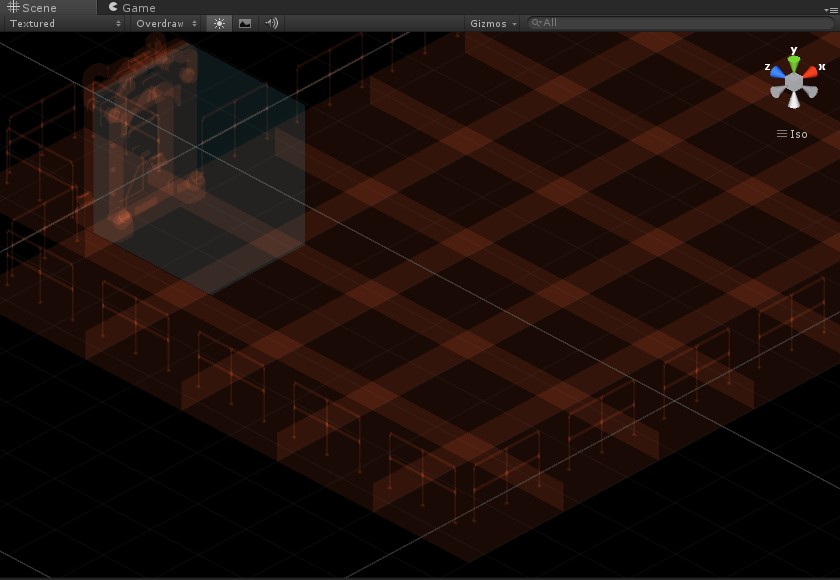The width and height of the screenshot is (840, 580).
Task: Click the white downward cone of the gizmo
Action: tap(794, 100)
